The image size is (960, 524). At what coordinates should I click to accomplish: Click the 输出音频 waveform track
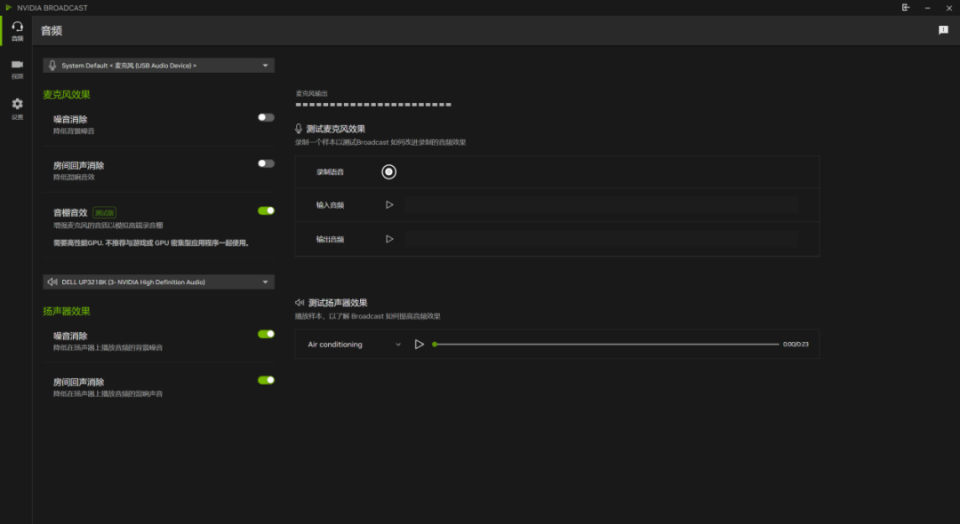601,239
